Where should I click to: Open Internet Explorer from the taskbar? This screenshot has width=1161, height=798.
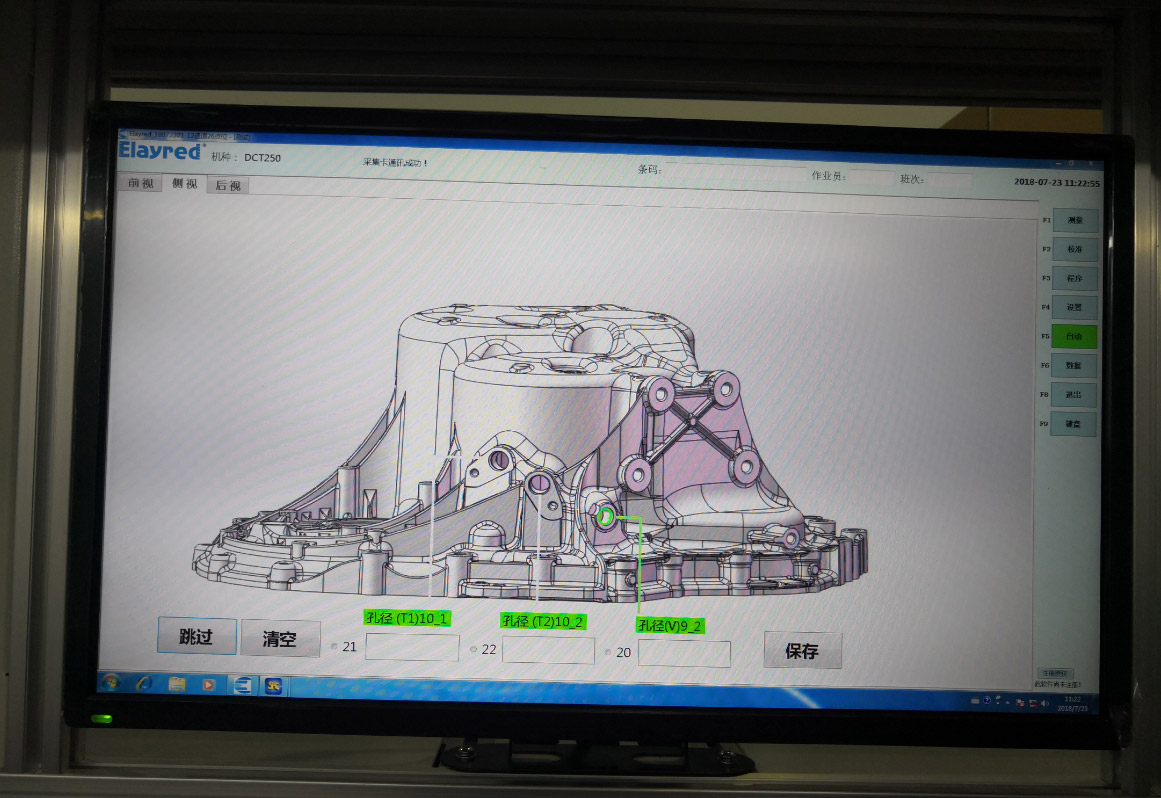144,683
